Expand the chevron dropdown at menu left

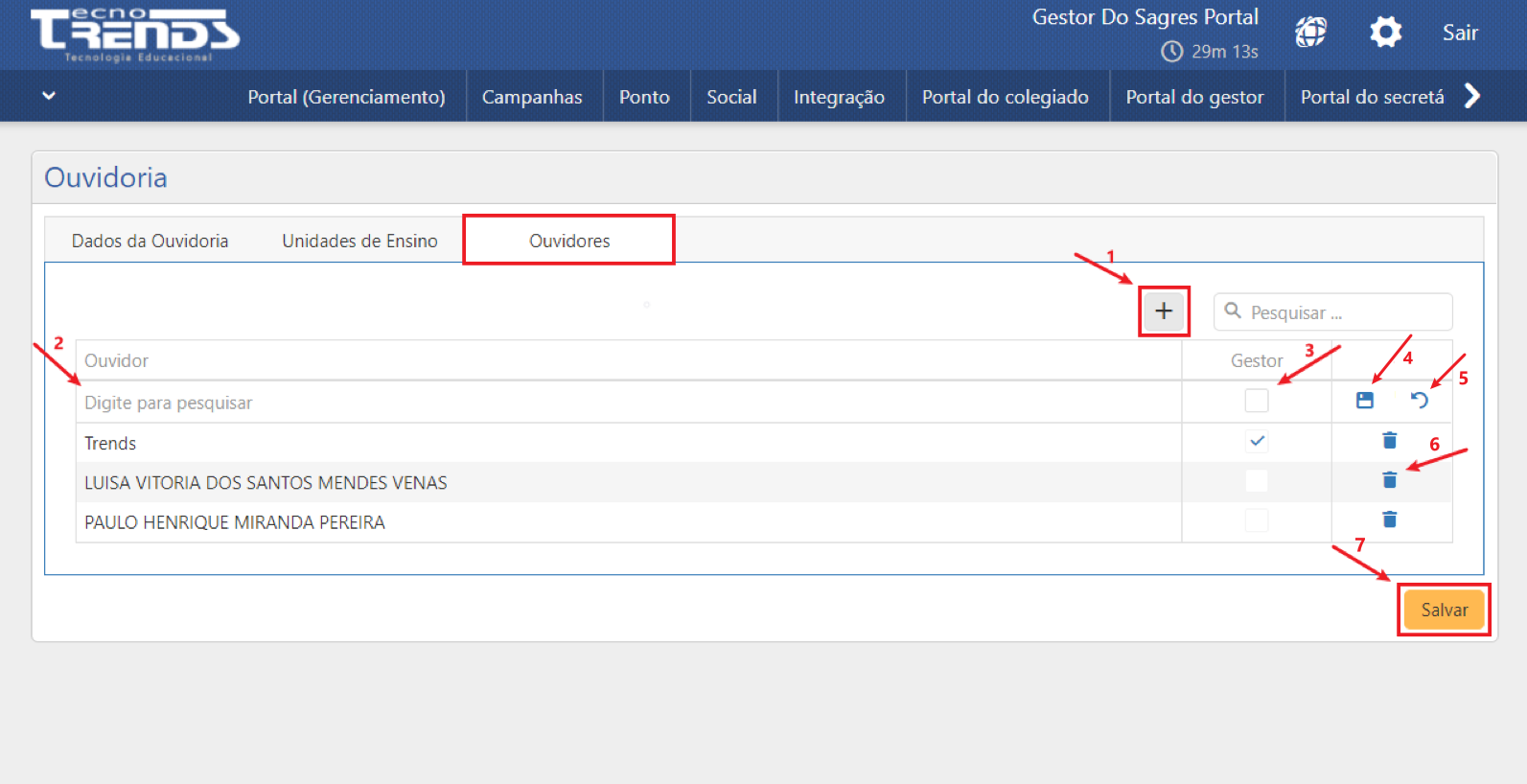coord(49,96)
